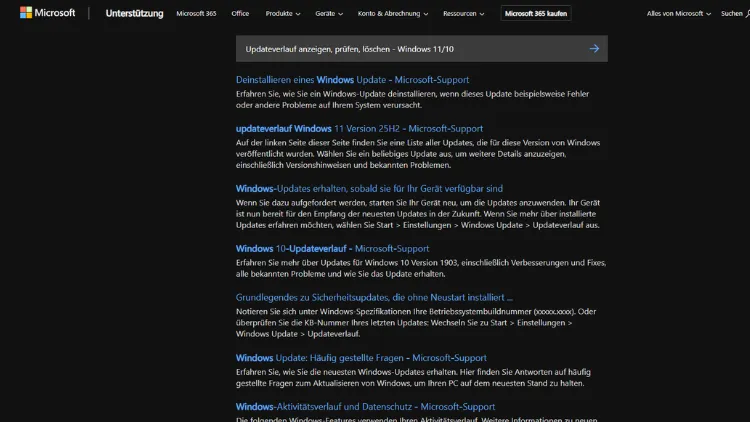Open Windows Update: Häufig gestellte Fragen result
750x422 pixels.
point(361,358)
